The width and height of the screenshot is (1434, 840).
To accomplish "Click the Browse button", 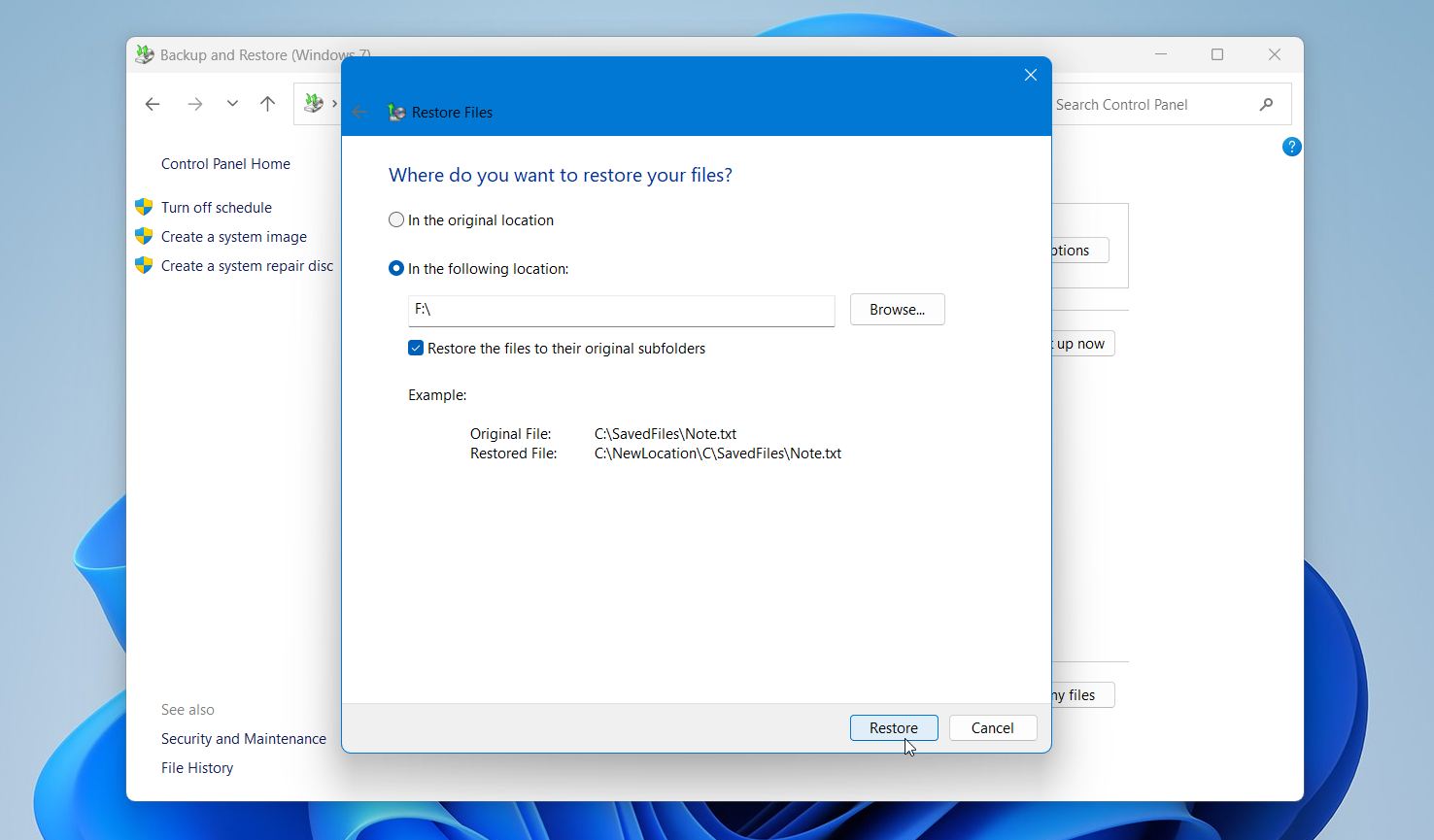I will pyautogui.click(x=896, y=309).
